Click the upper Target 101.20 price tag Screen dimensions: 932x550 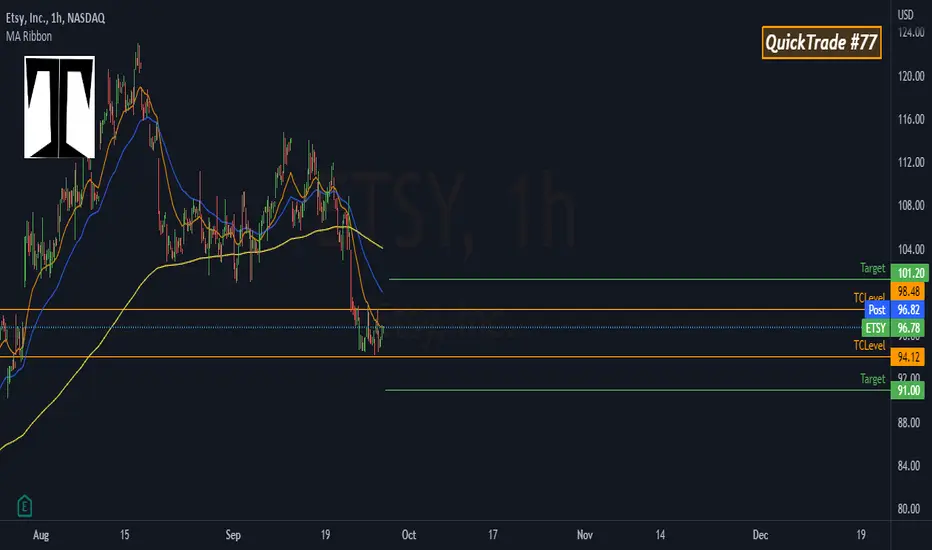click(910, 273)
